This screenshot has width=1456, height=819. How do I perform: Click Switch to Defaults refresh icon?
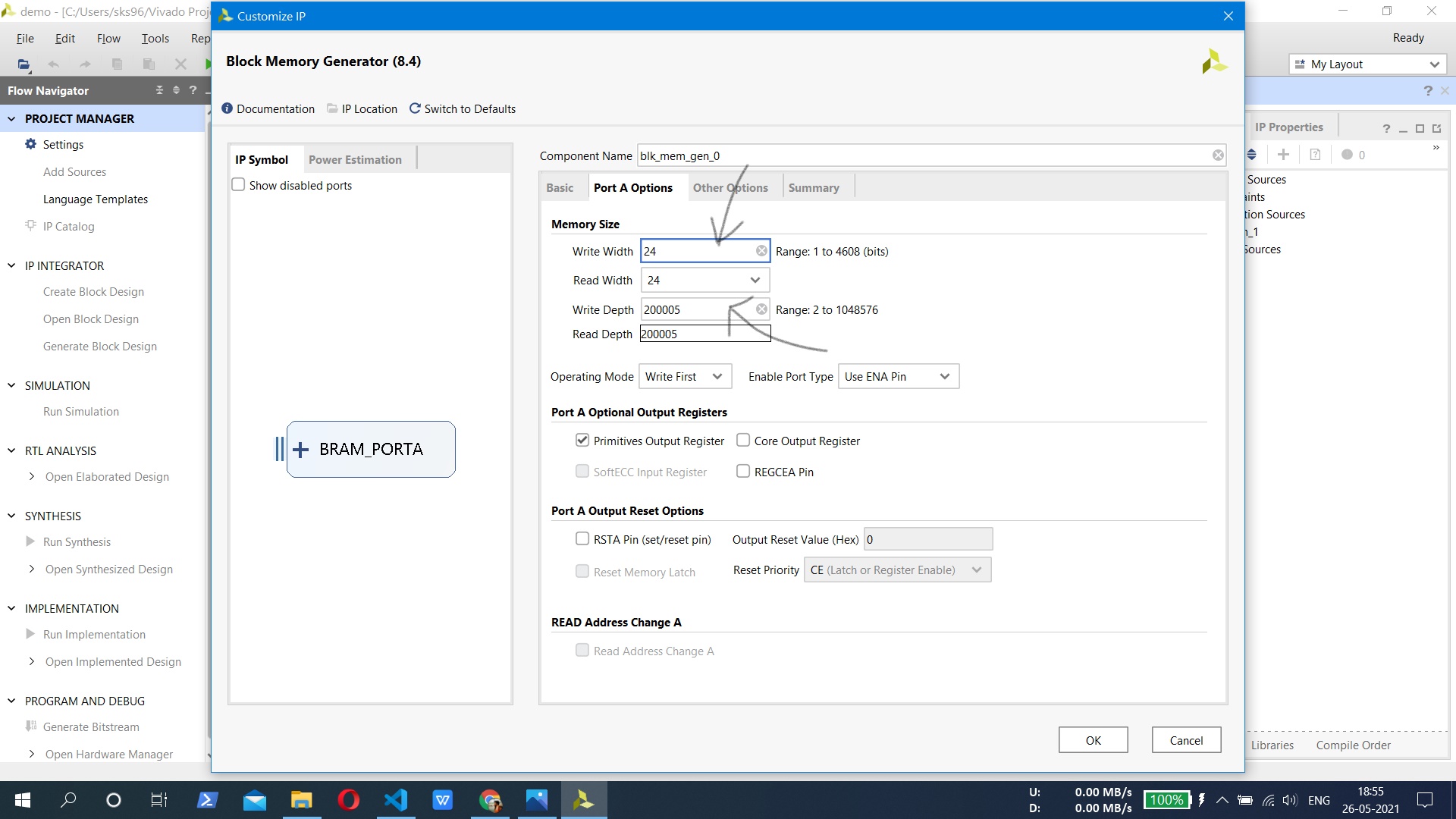(x=415, y=108)
